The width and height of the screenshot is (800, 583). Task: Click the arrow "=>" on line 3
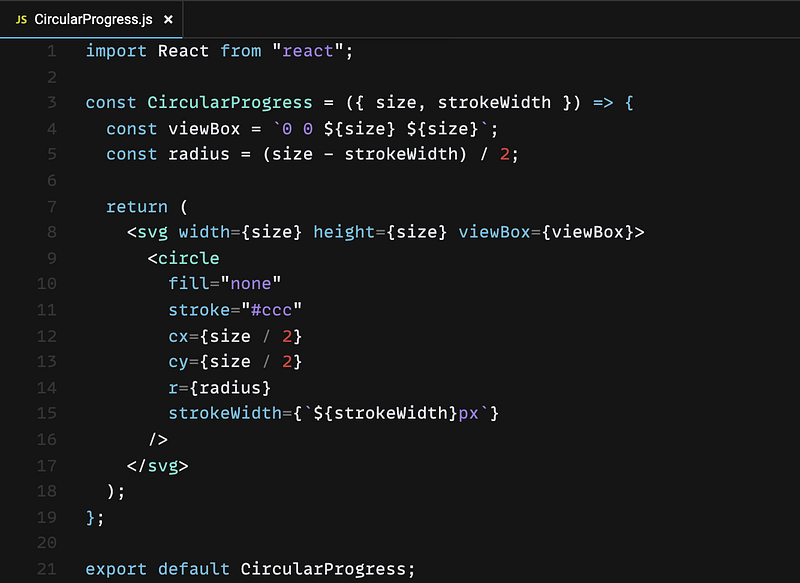coord(603,103)
